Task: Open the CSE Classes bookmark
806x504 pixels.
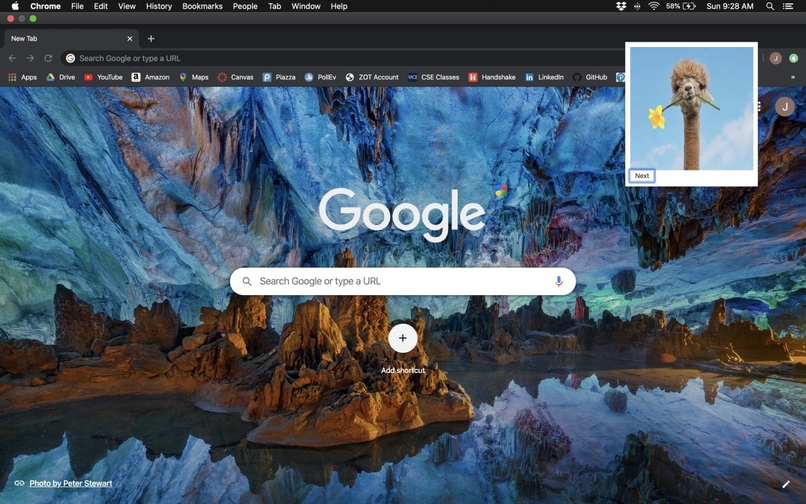Action: (433, 77)
